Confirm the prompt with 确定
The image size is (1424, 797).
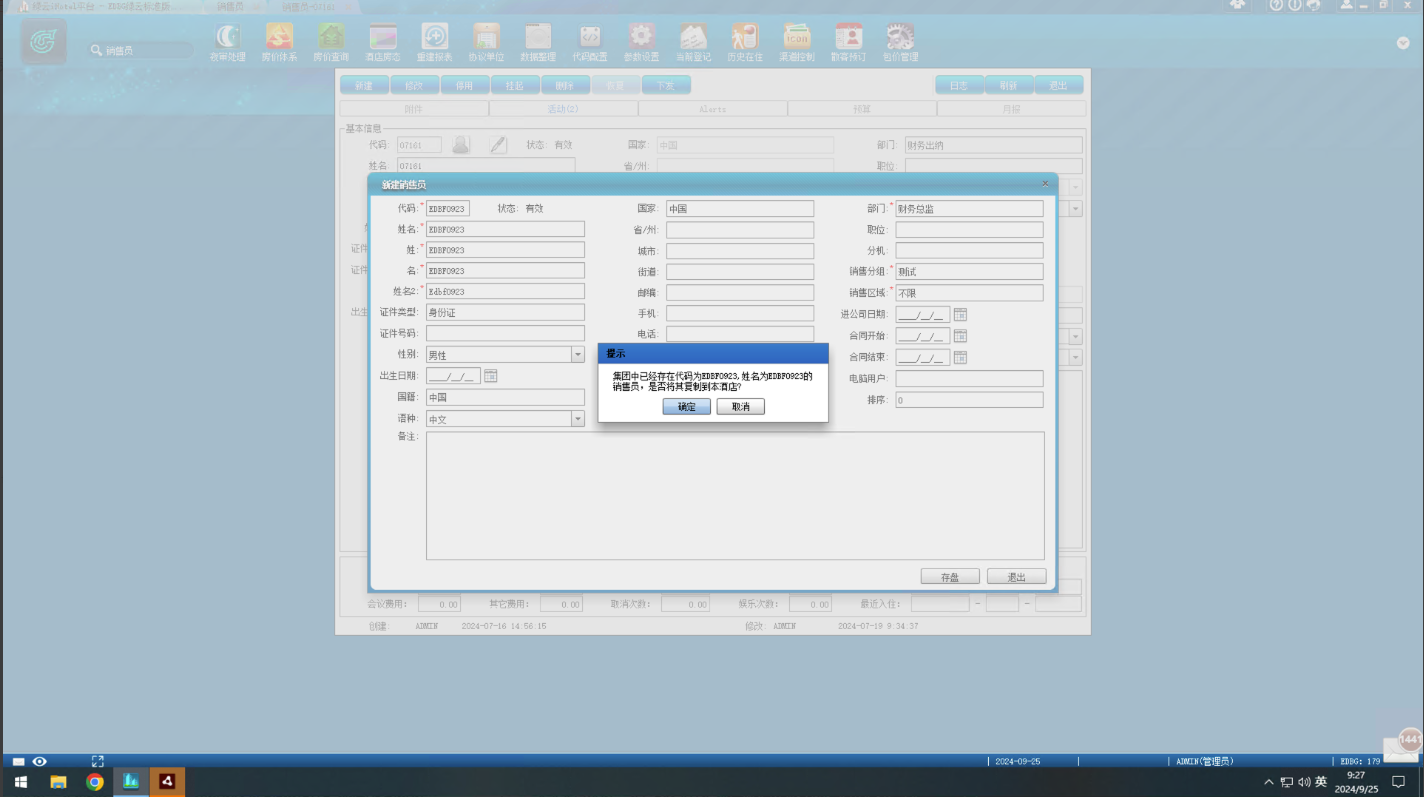click(687, 407)
